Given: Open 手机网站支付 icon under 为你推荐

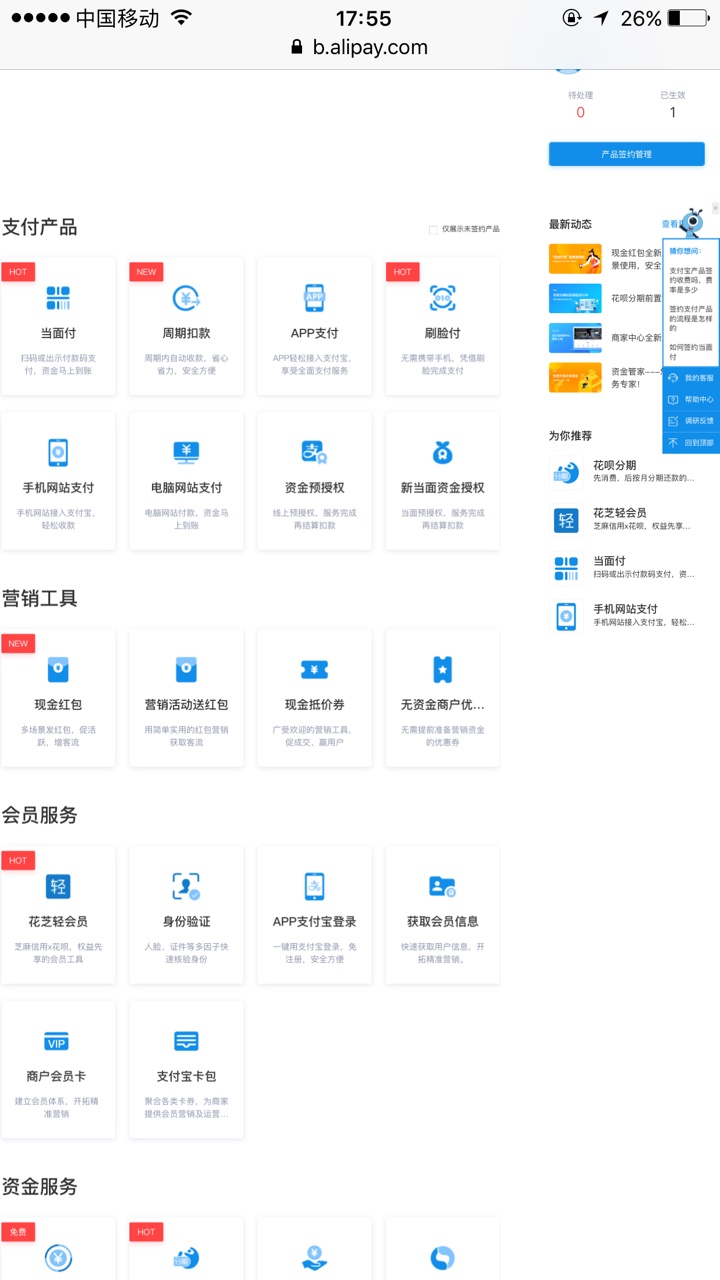Looking at the screenshot, I should pos(566,616).
